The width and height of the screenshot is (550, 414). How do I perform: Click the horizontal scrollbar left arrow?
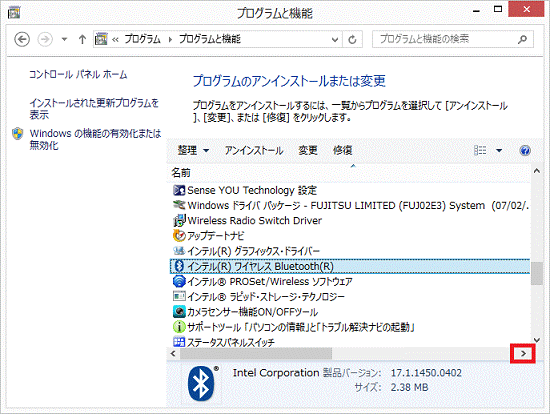point(173,353)
